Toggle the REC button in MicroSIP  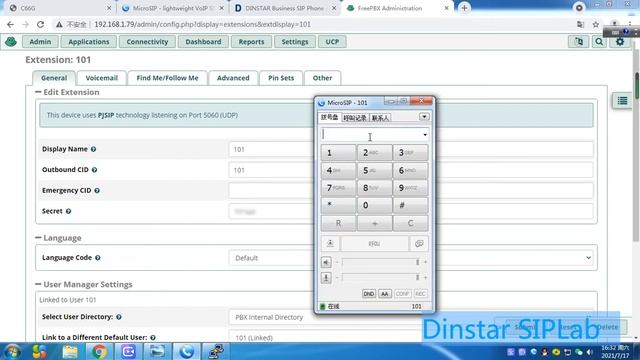tap(420, 294)
